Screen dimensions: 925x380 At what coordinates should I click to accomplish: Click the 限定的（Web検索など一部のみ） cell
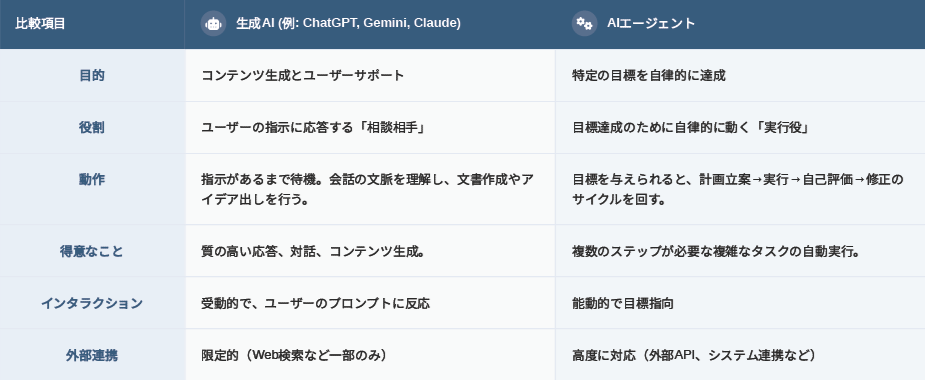(x=370, y=355)
